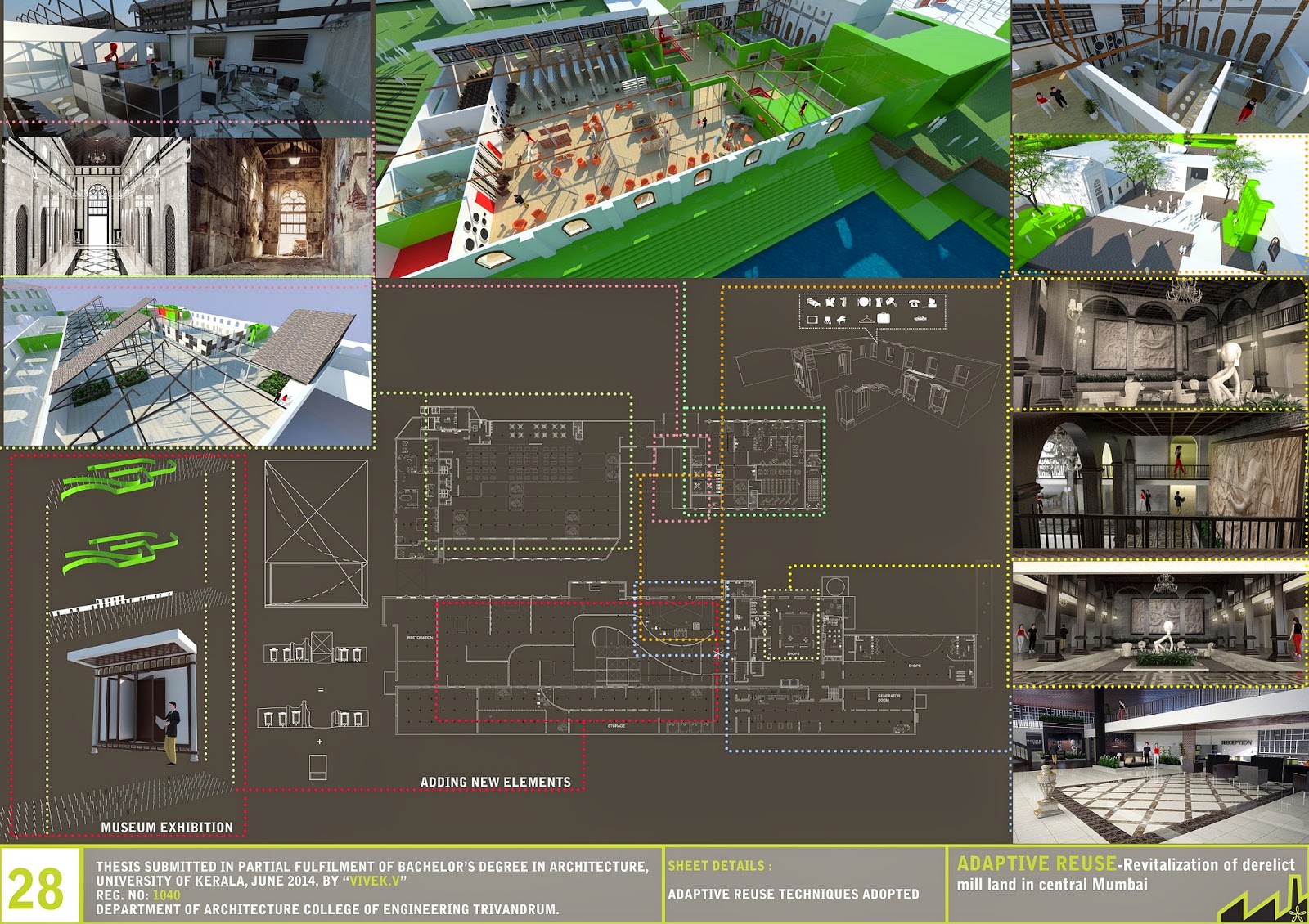
Task: Select the grand piano icon
Action: click(841, 319)
